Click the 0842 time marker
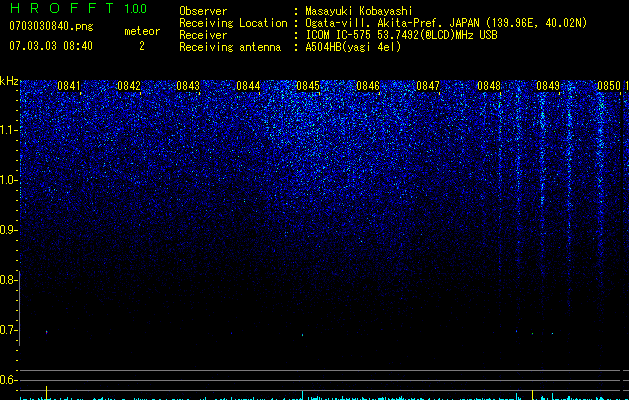Image resolution: width=629 pixels, height=400 pixels. [129, 86]
